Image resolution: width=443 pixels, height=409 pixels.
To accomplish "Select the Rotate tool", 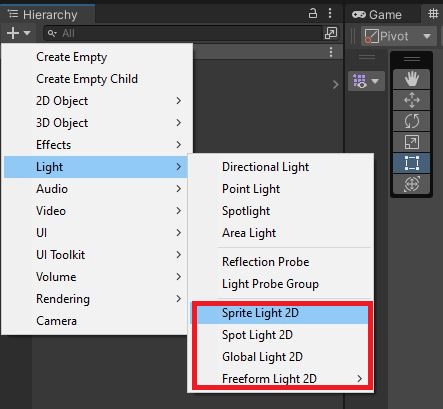I will (x=412, y=121).
